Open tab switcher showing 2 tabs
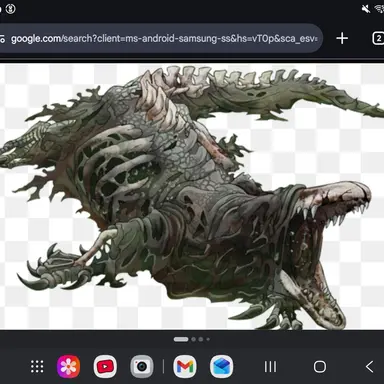 (x=378, y=38)
